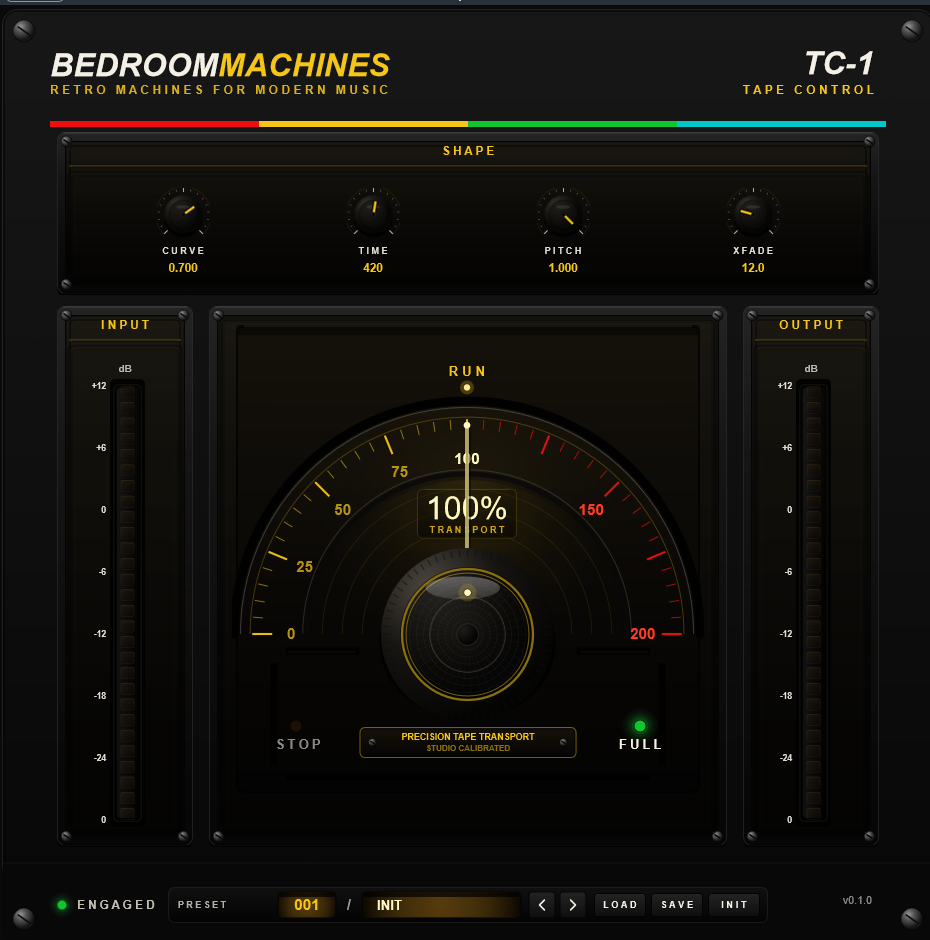Click the PRESET label
Viewport: 930px width, 940px height.
pyautogui.click(x=202, y=905)
